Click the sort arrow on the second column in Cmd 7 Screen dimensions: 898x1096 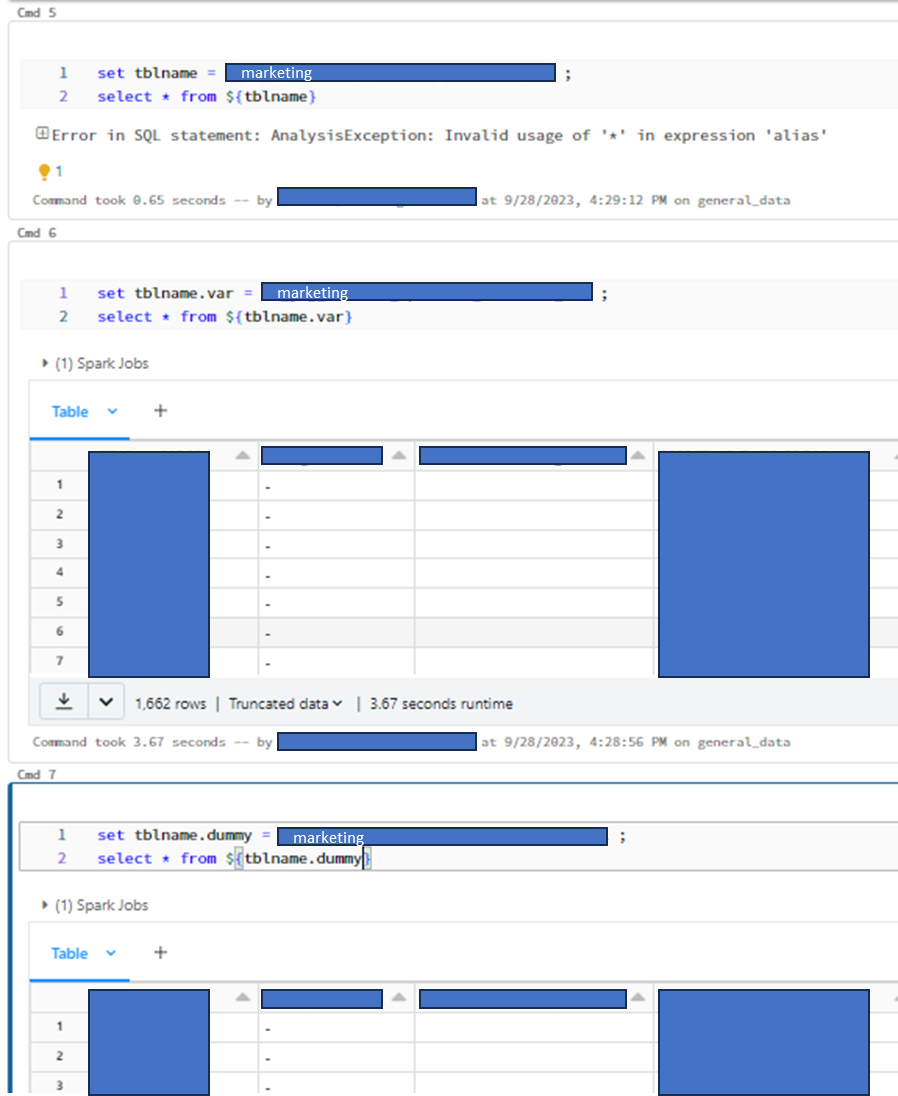click(398, 998)
